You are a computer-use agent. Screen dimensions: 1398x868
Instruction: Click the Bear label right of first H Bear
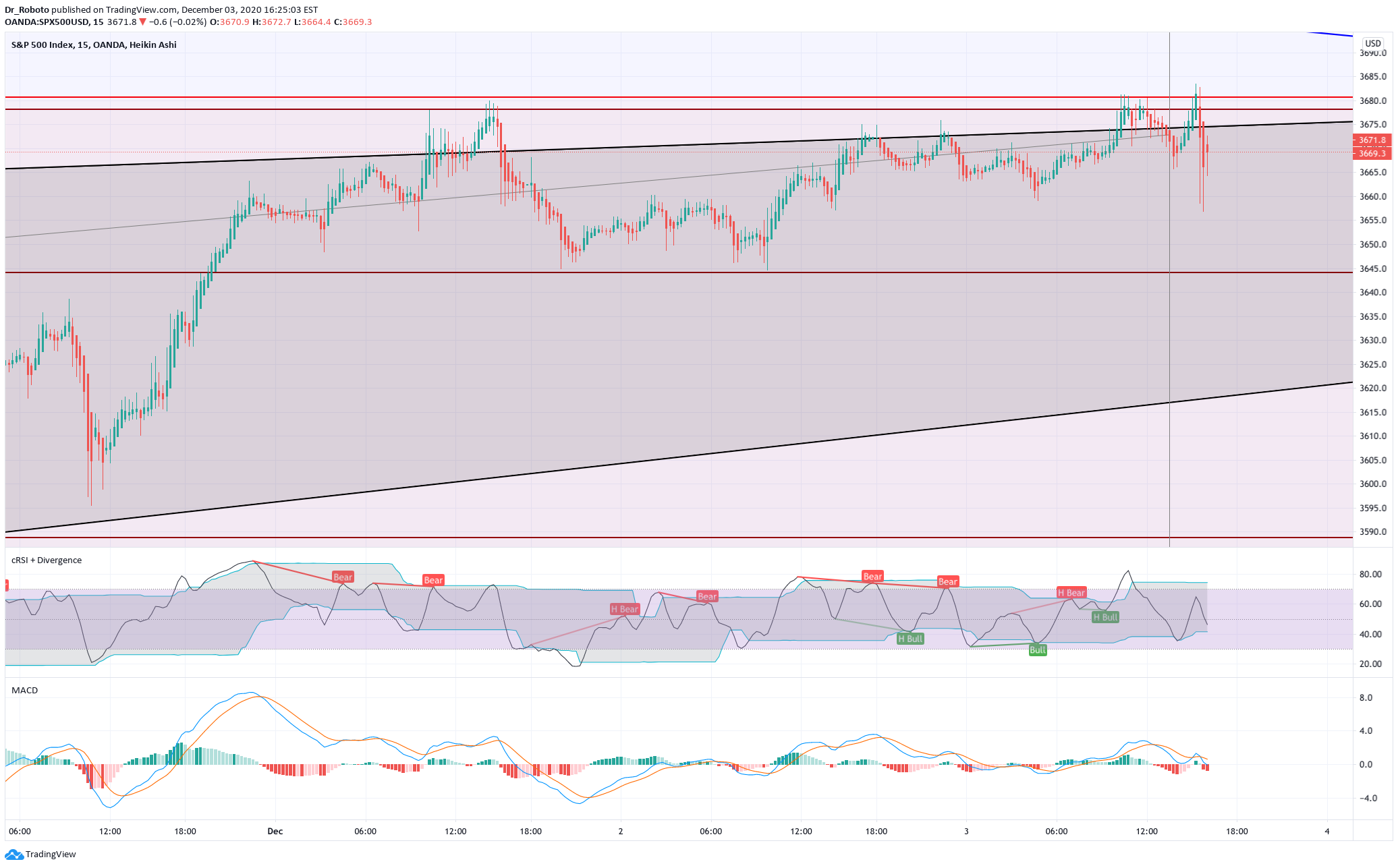(707, 596)
